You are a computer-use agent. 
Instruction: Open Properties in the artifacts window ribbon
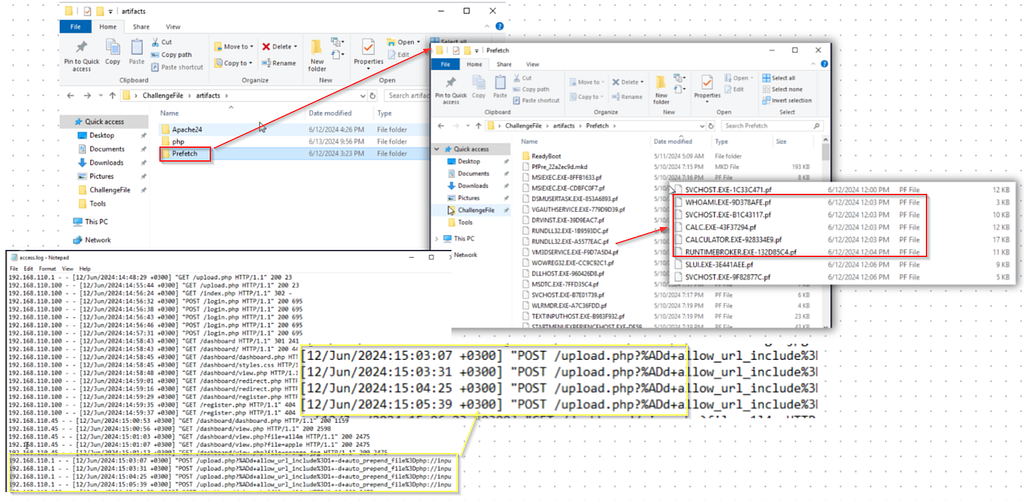click(368, 52)
